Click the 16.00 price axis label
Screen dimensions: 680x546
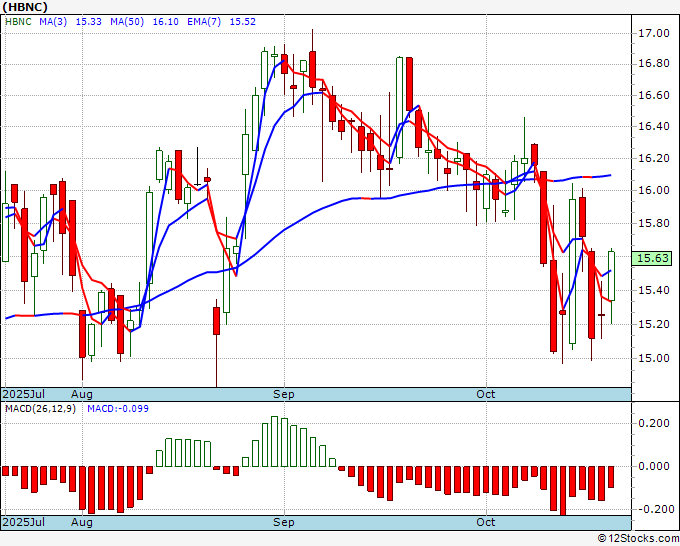click(x=654, y=190)
